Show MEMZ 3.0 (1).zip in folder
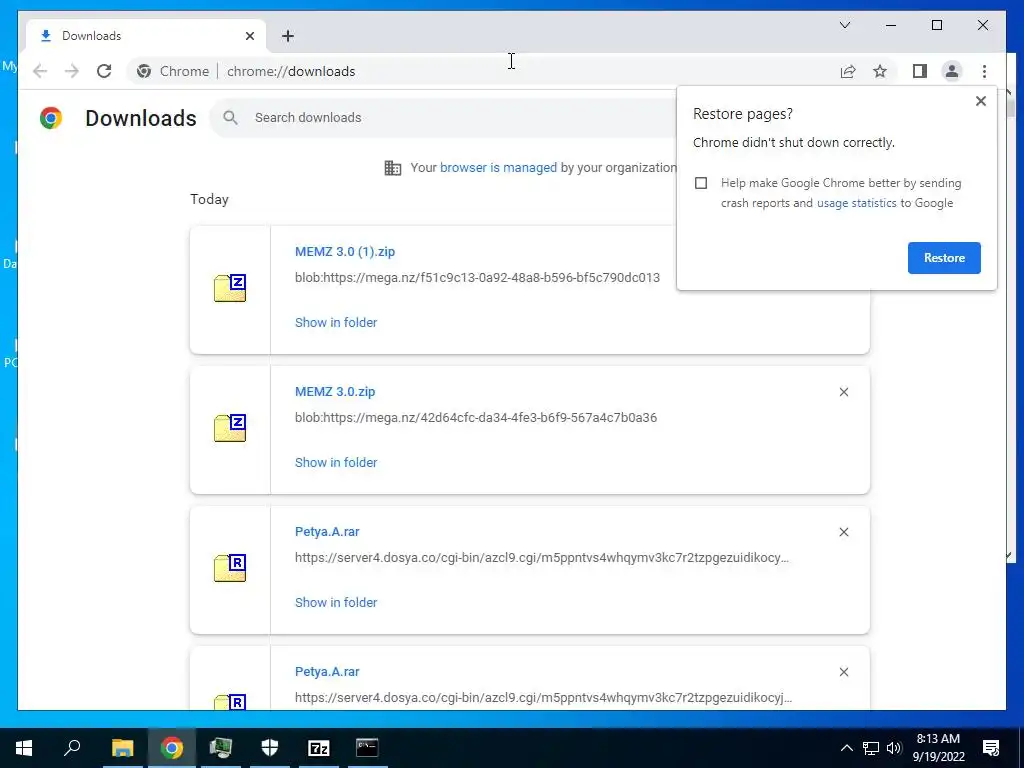 coord(336,323)
